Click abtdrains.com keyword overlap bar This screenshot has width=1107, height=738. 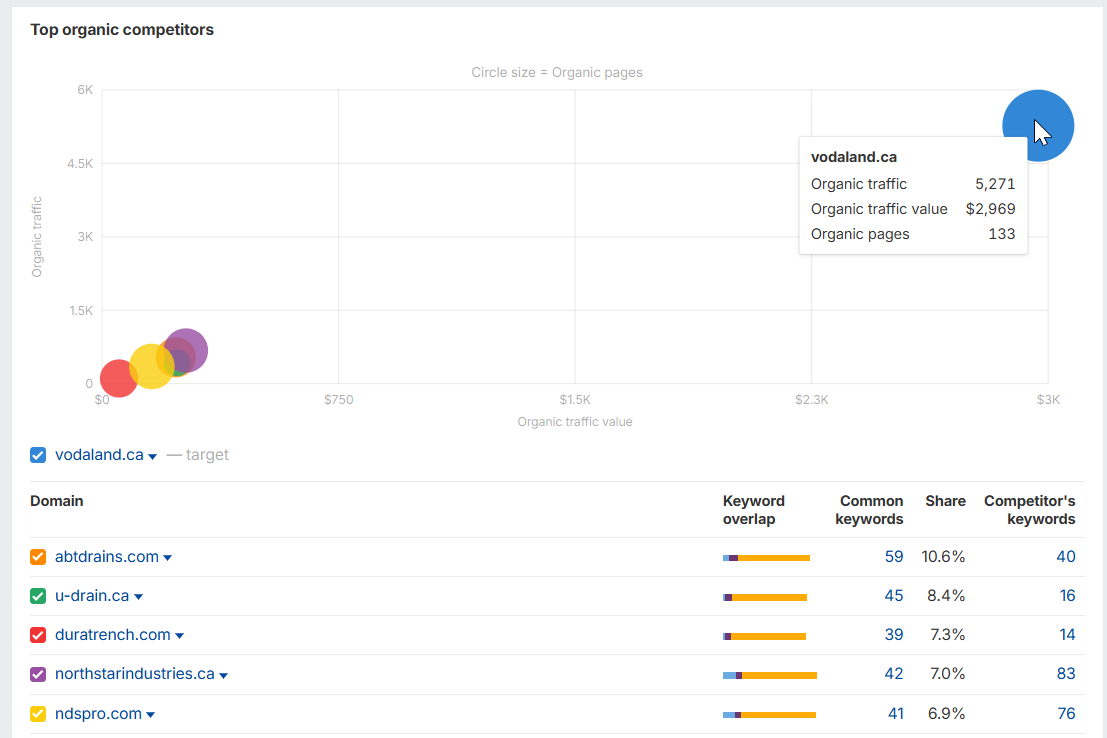(x=766, y=558)
